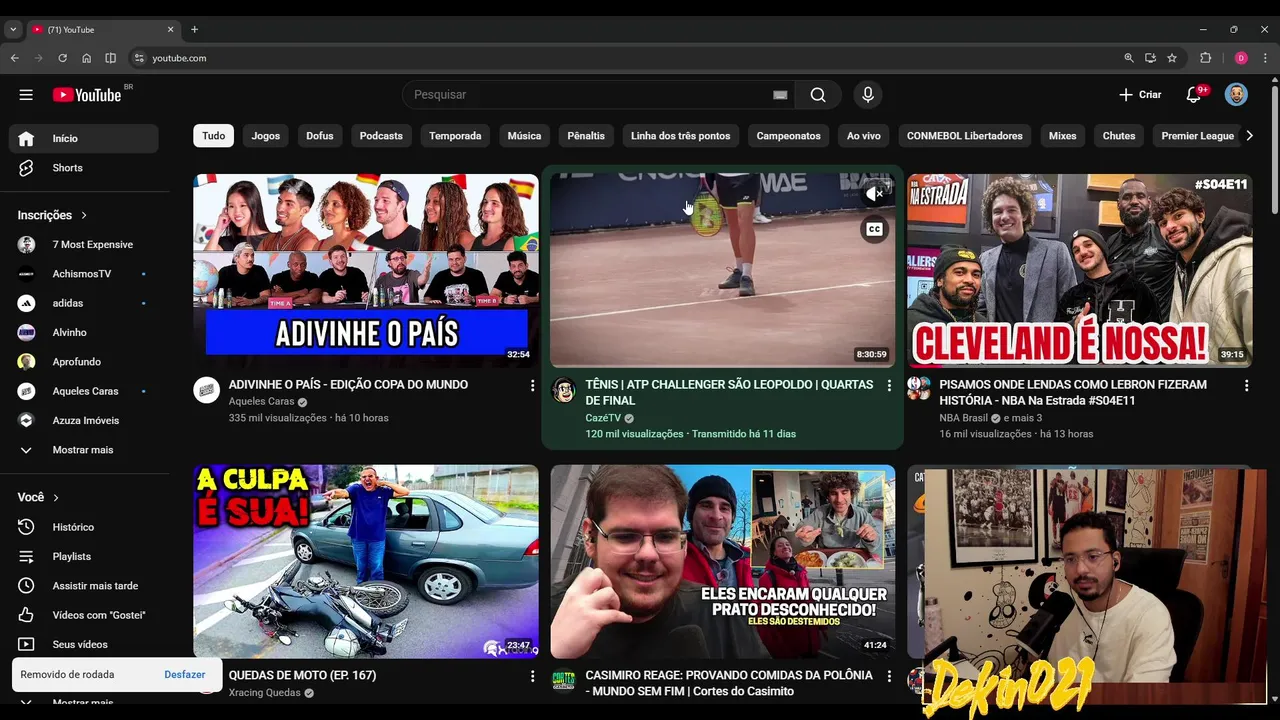Open options for CASIMIRO REAGE video
Viewport: 1280px width, 720px height.
889,676
